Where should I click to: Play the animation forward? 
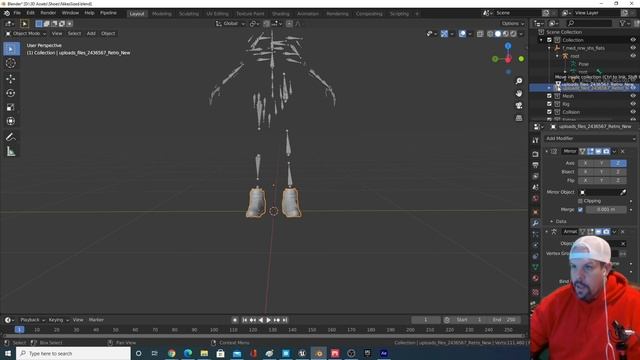click(269, 320)
